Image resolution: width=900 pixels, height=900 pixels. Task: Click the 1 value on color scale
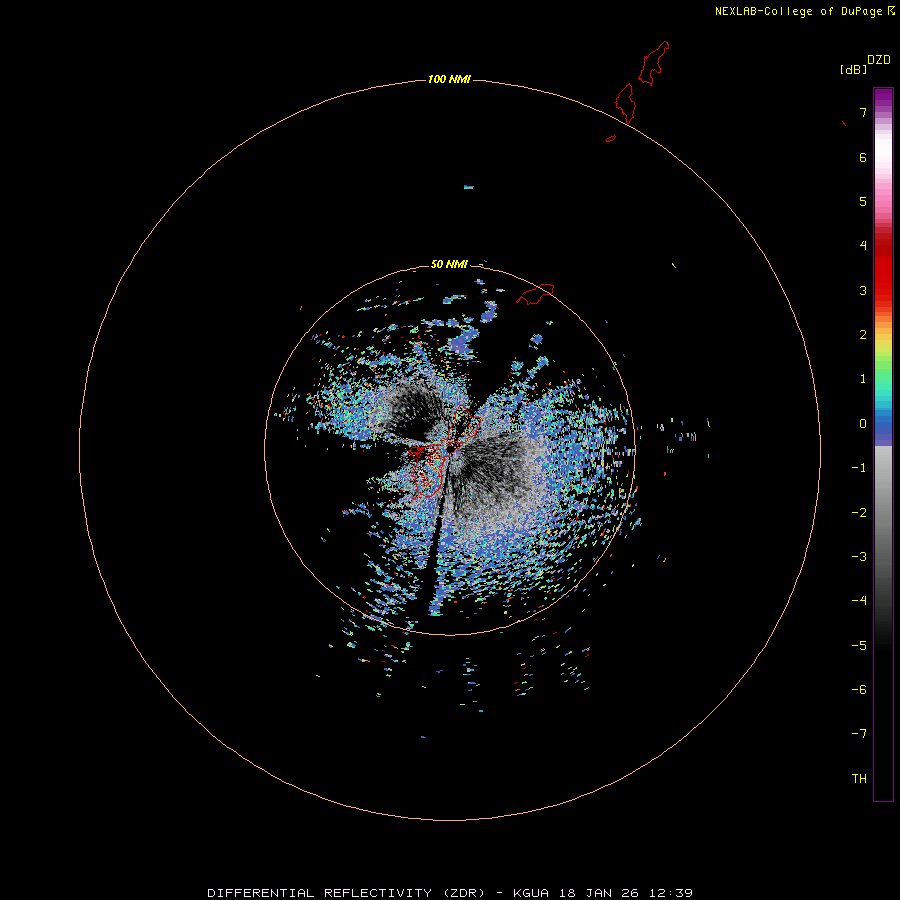tap(863, 379)
